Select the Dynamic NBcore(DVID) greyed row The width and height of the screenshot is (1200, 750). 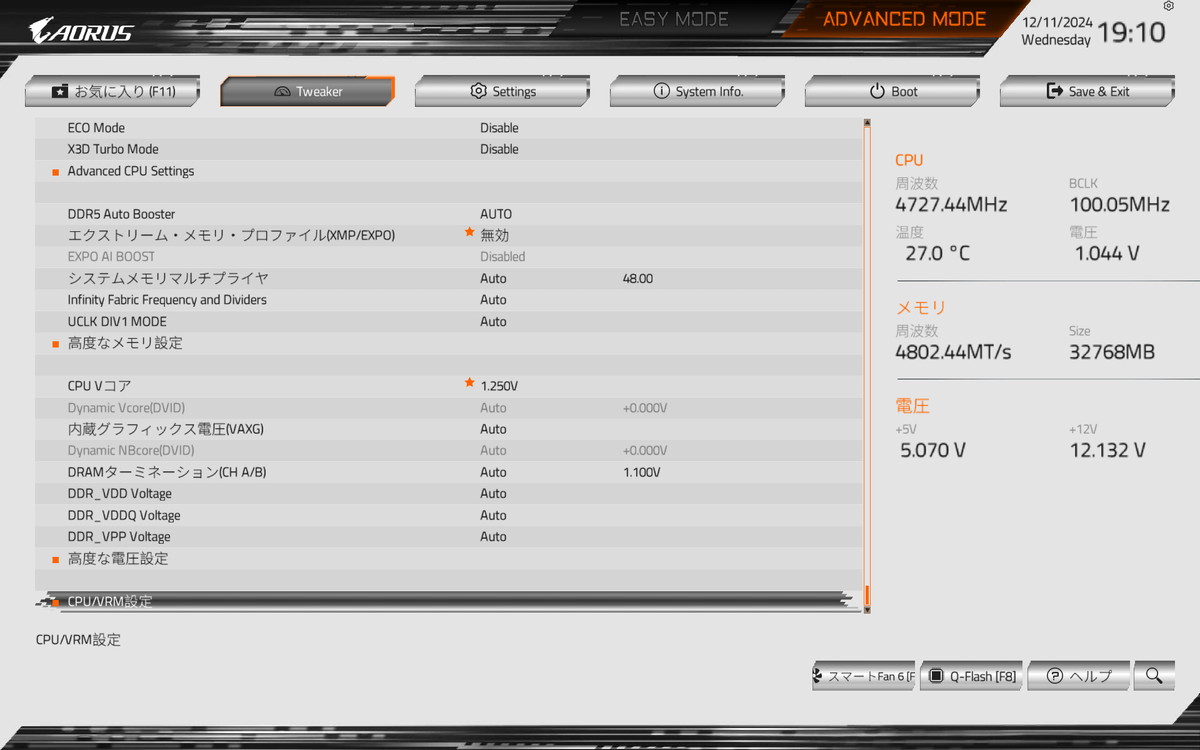(449, 451)
